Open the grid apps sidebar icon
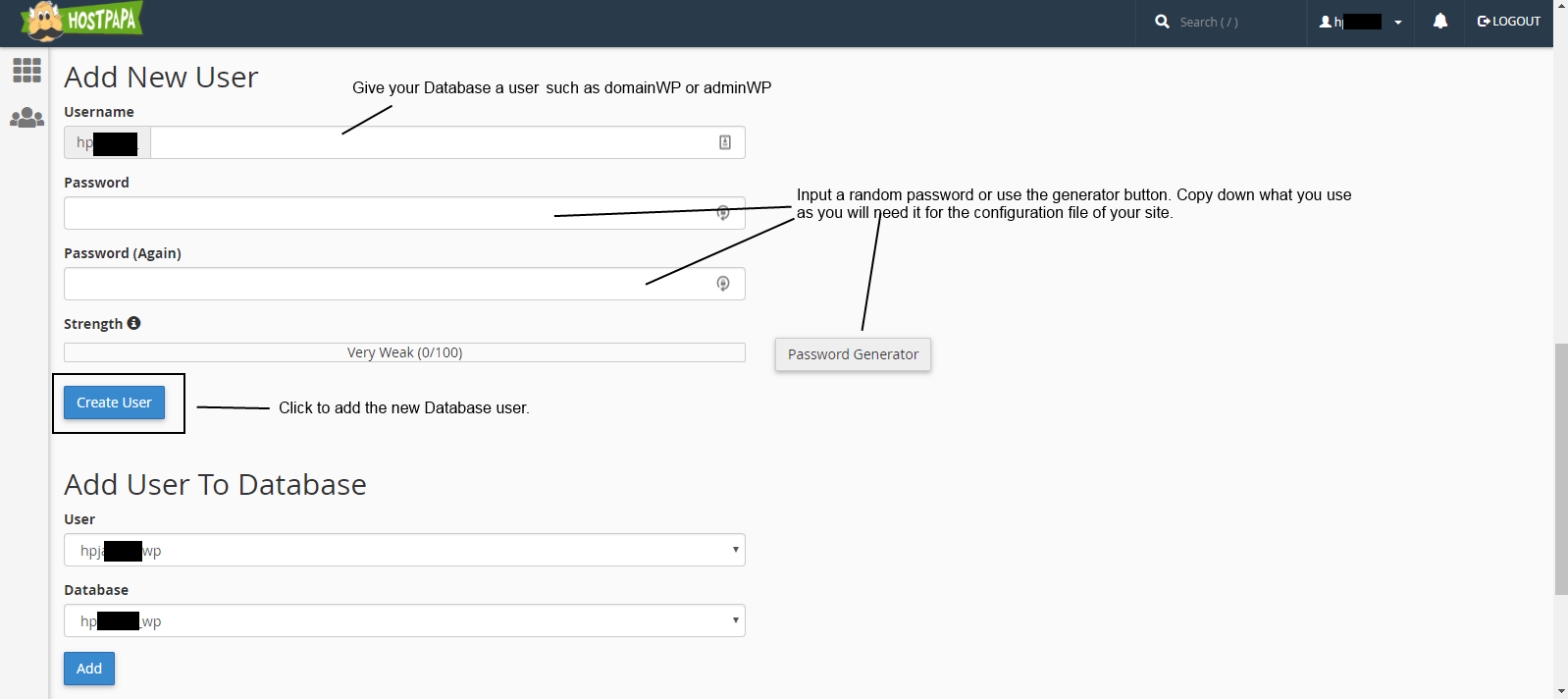This screenshot has width=1568, height=699. (x=26, y=70)
